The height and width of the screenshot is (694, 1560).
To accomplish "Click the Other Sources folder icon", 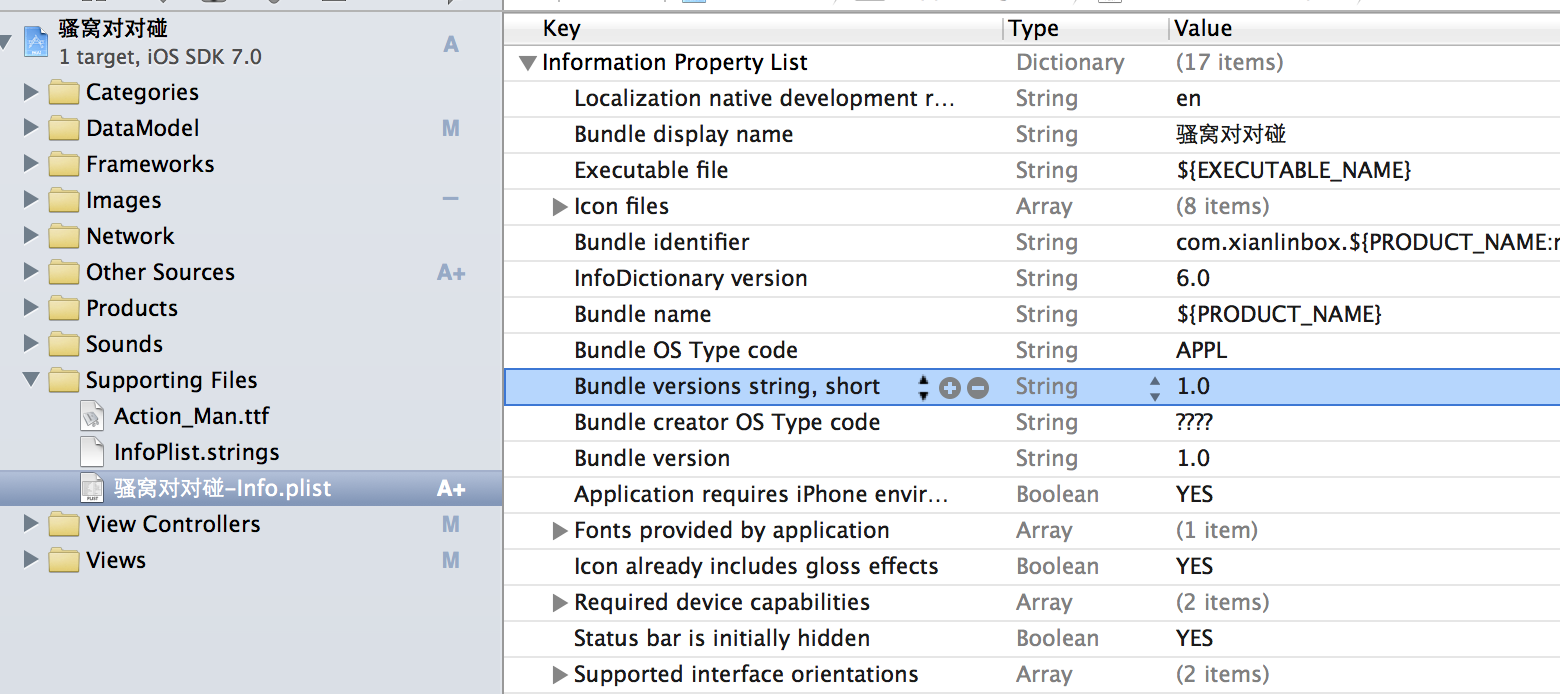I will [x=64, y=273].
